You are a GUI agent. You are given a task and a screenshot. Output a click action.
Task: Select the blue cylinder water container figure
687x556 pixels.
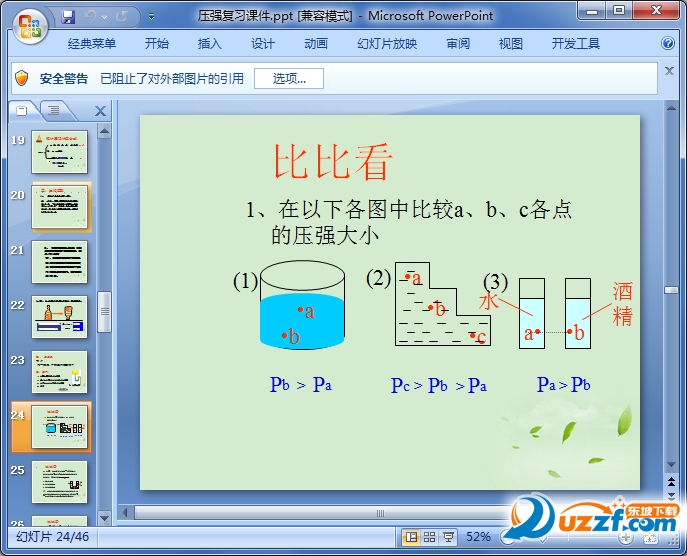coord(302,305)
